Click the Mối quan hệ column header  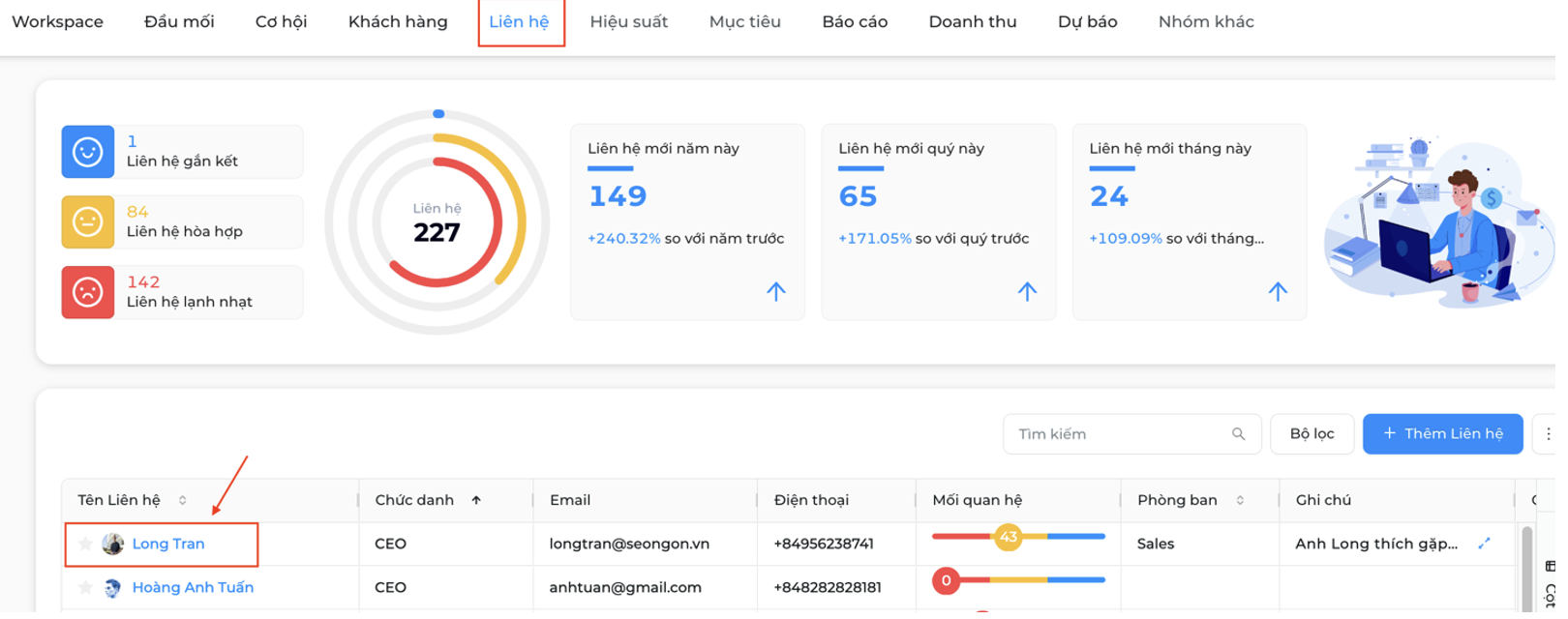pos(977,500)
